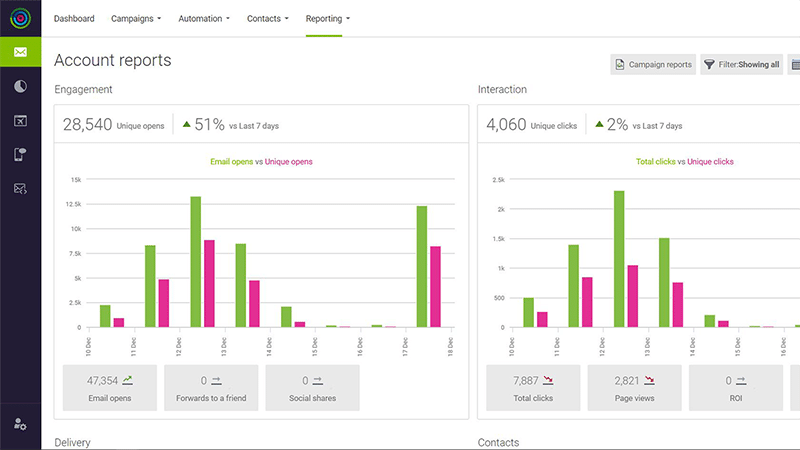Image resolution: width=800 pixels, height=450 pixels.
Task: Select the email envelope sidebar icon
Action: pyautogui.click(x=20, y=53)
